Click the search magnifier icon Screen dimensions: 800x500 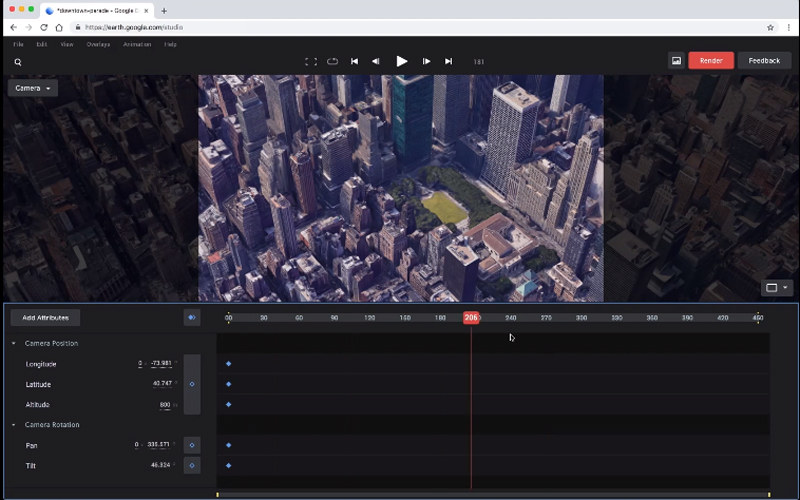[18, 62]
